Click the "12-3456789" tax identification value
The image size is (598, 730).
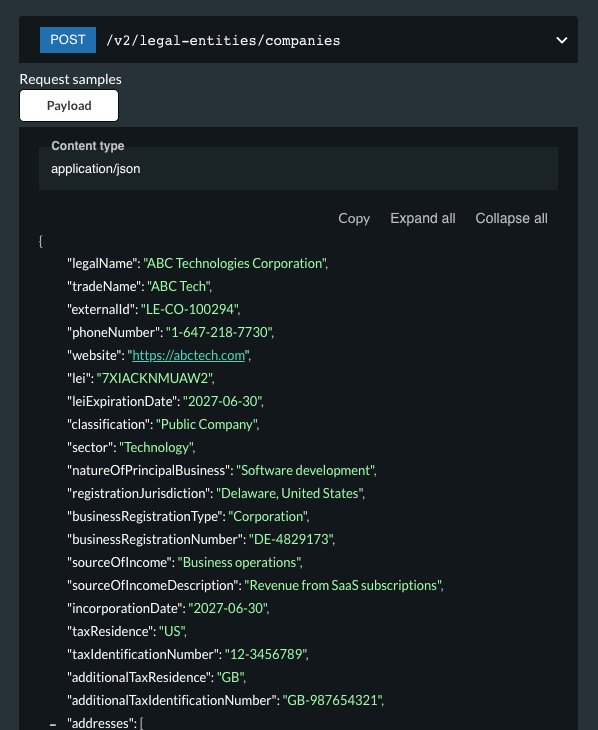point(266,654)
